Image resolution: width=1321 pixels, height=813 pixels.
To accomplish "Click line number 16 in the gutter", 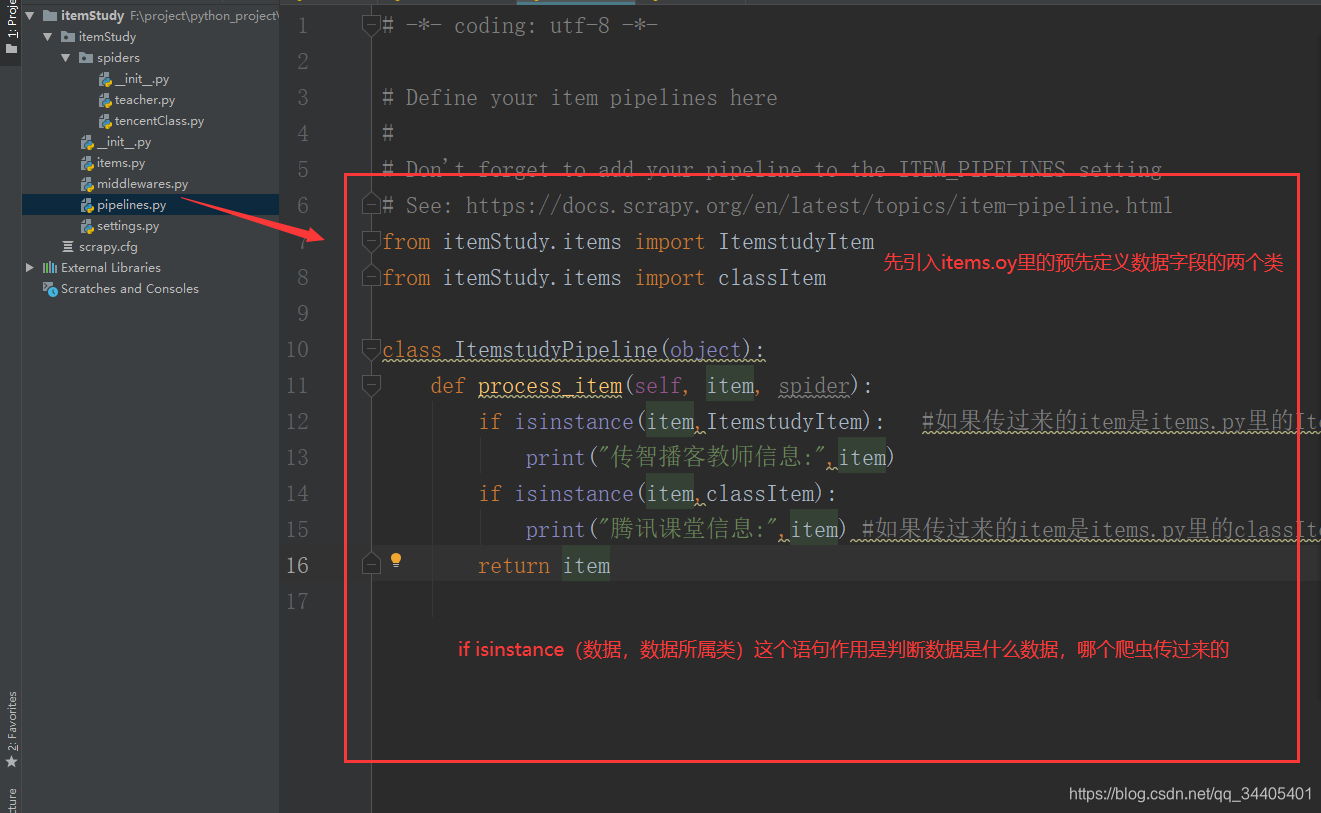I will (x=297, y=565).
